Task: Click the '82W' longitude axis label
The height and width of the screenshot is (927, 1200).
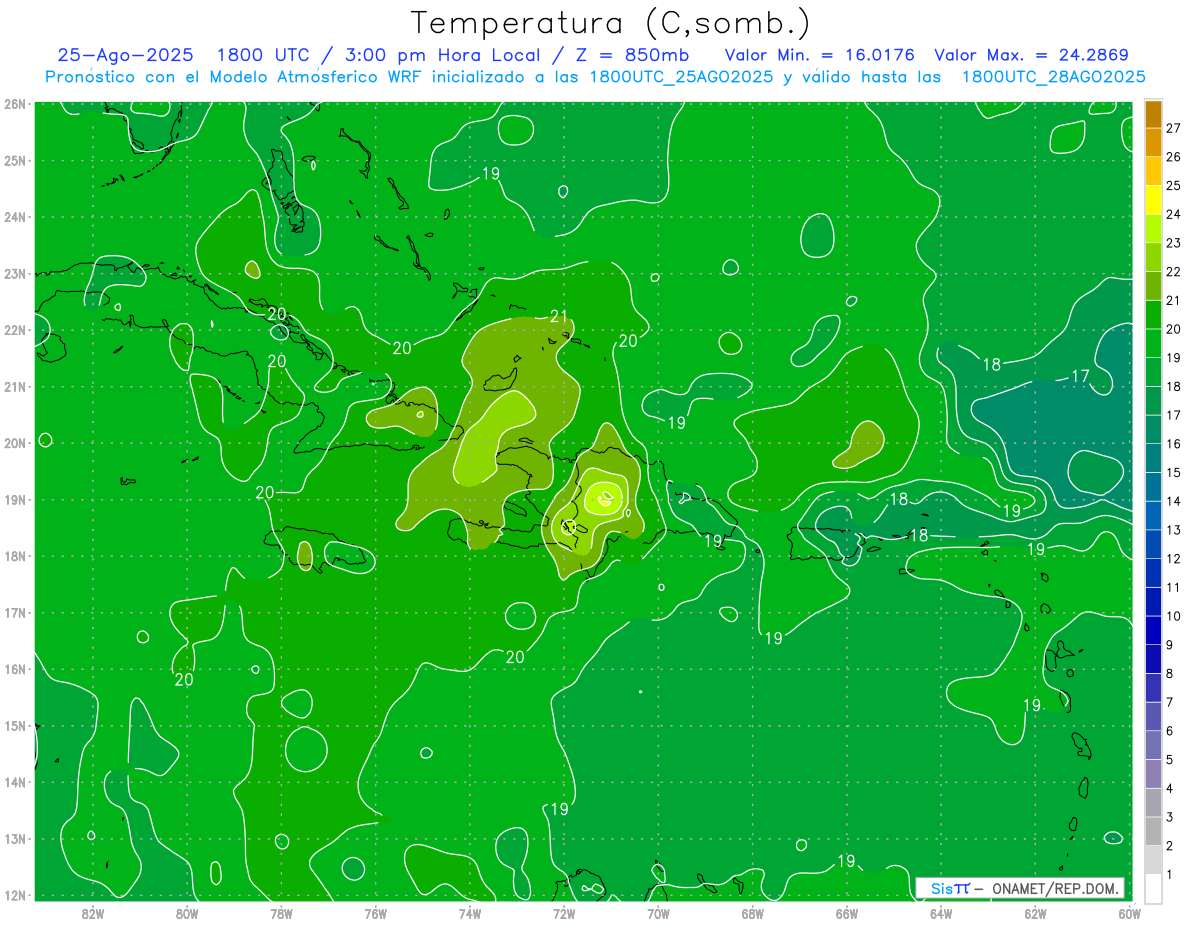Action: 92,913
